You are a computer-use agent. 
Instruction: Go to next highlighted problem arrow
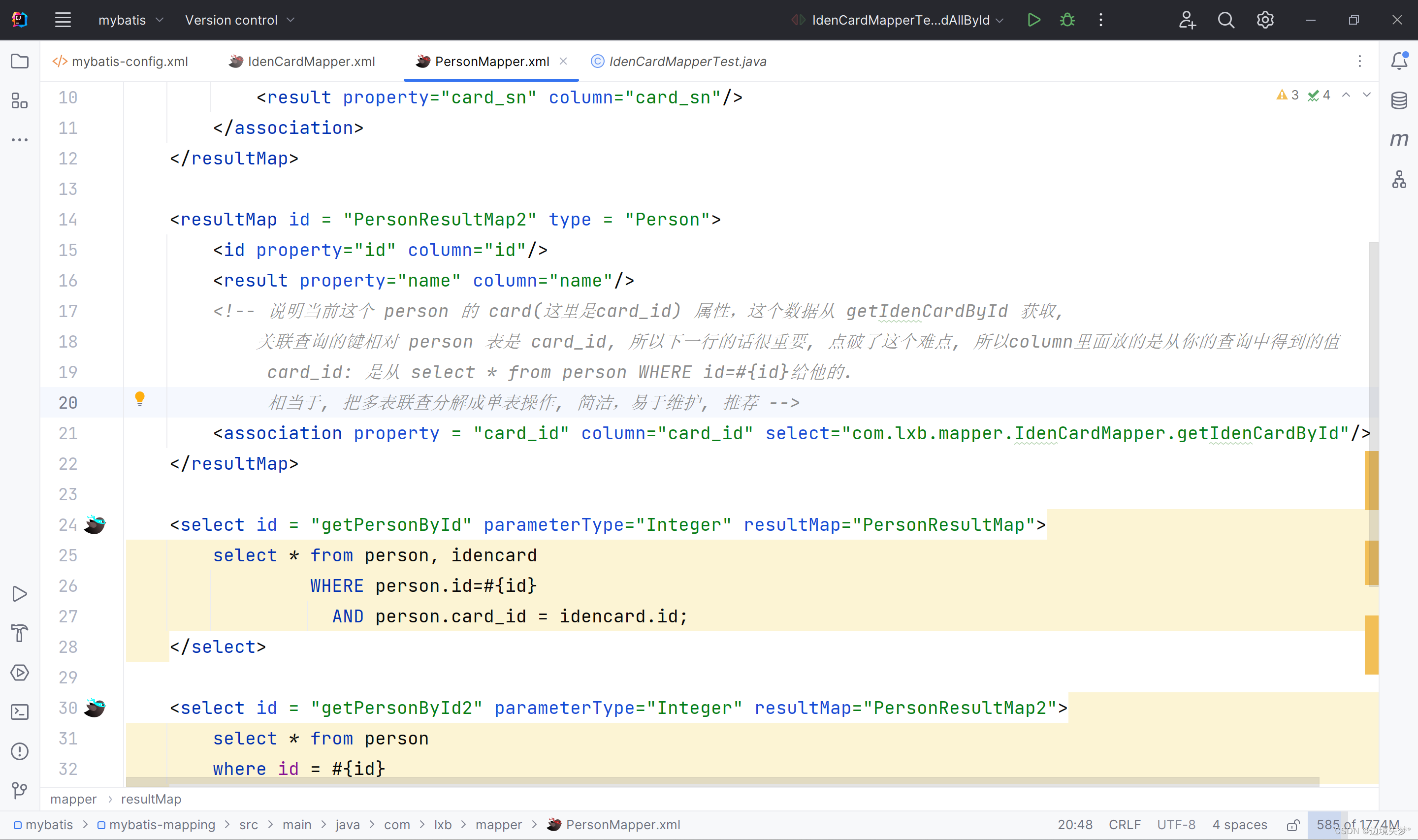point(1366,95)
